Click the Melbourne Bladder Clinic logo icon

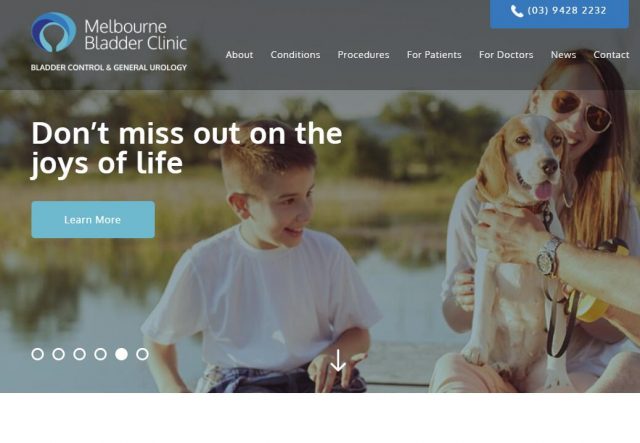click(54, 32)
